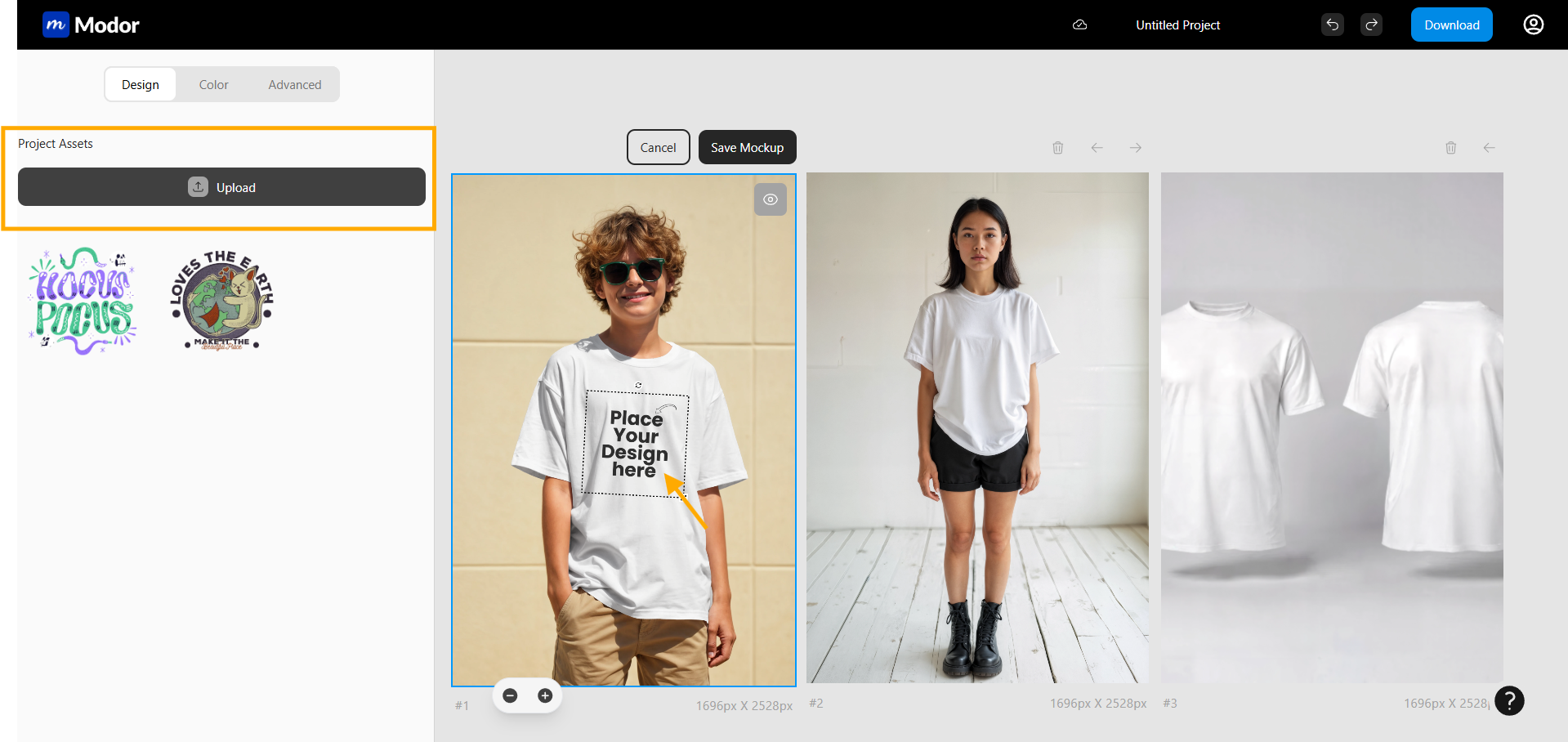Zoom out with the minus button

pos(510,695)
